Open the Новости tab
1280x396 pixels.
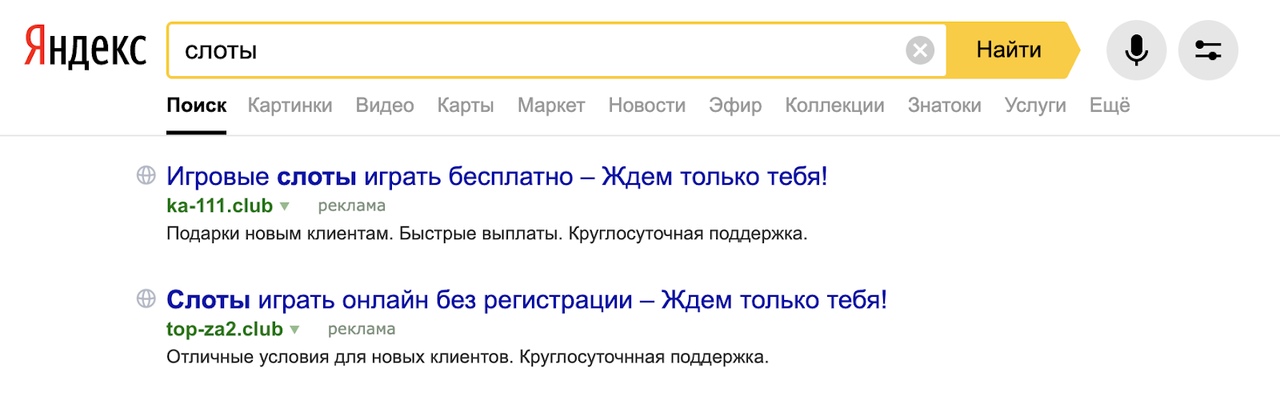click(647, 105)
